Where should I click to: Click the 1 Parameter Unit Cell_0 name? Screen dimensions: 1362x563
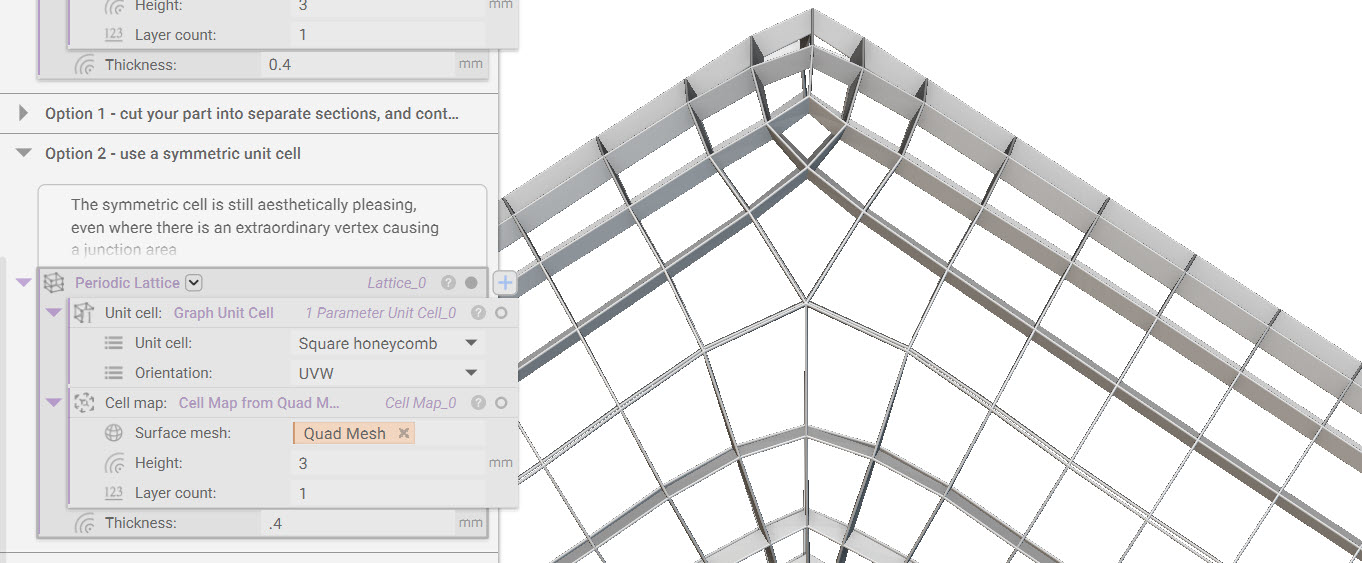(381, 313)
